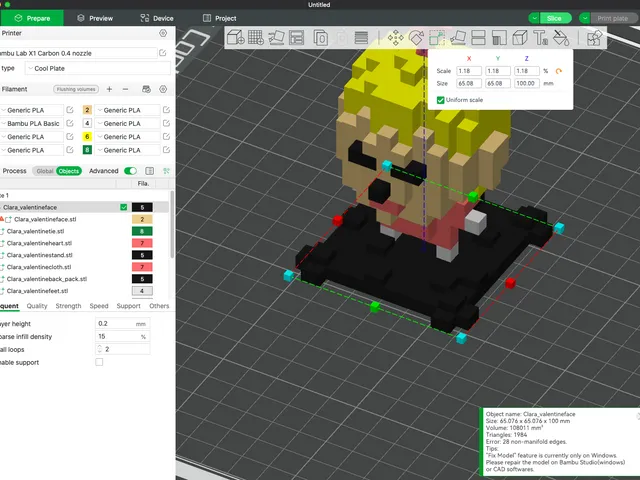640x480 pixels.
Task: Click the Scale X input field
Action: pyautogui.click(x=469, y=71)
